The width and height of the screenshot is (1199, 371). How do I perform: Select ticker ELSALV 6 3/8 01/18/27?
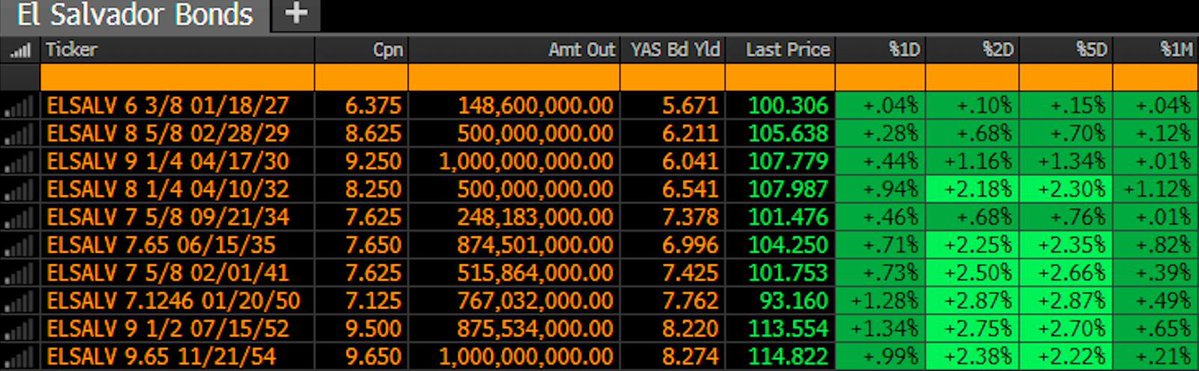[168, 106]
